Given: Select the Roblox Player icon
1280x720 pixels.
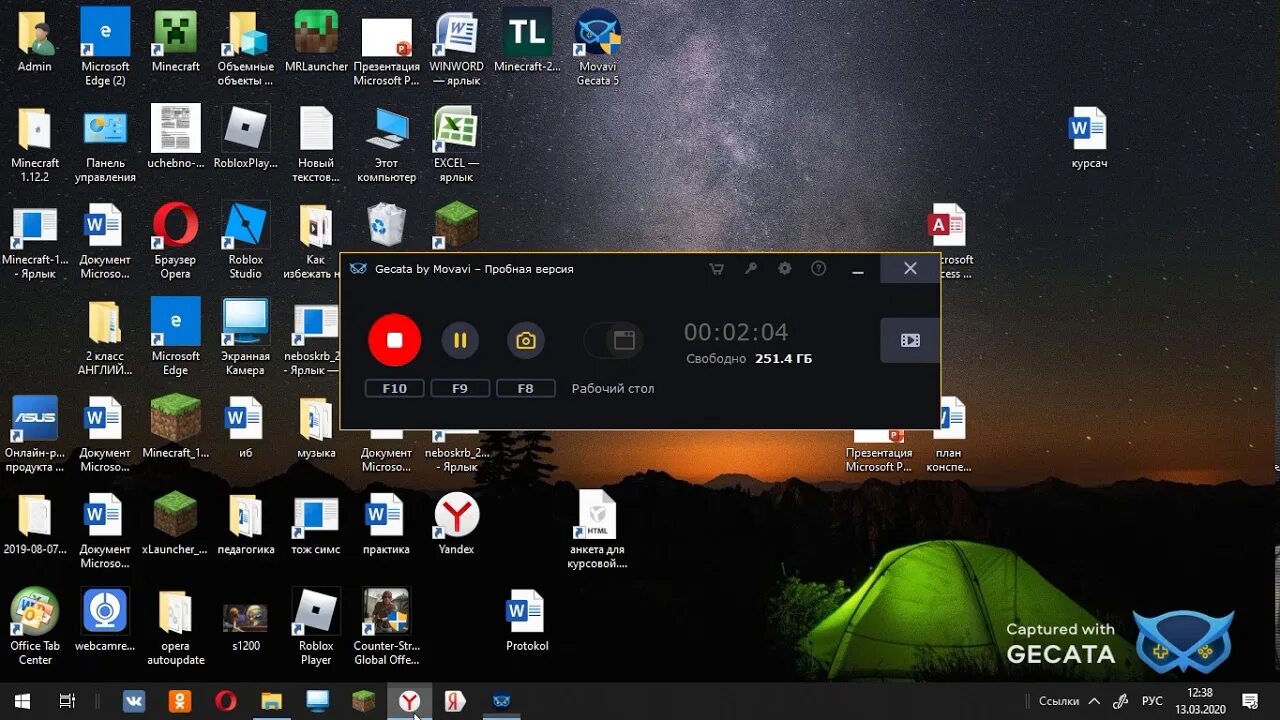Looking at the screenshot, I should 316,627.
